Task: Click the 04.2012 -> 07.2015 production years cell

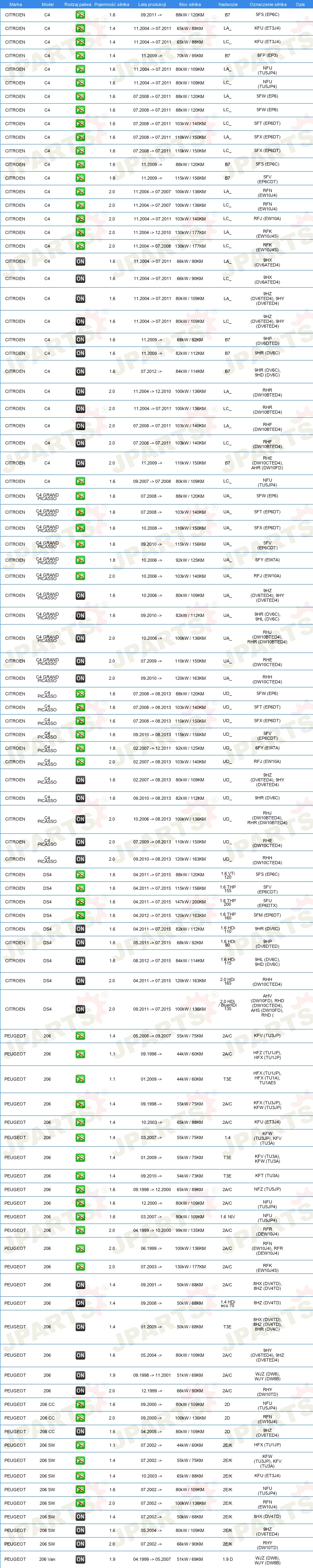Action: [152, 915]
